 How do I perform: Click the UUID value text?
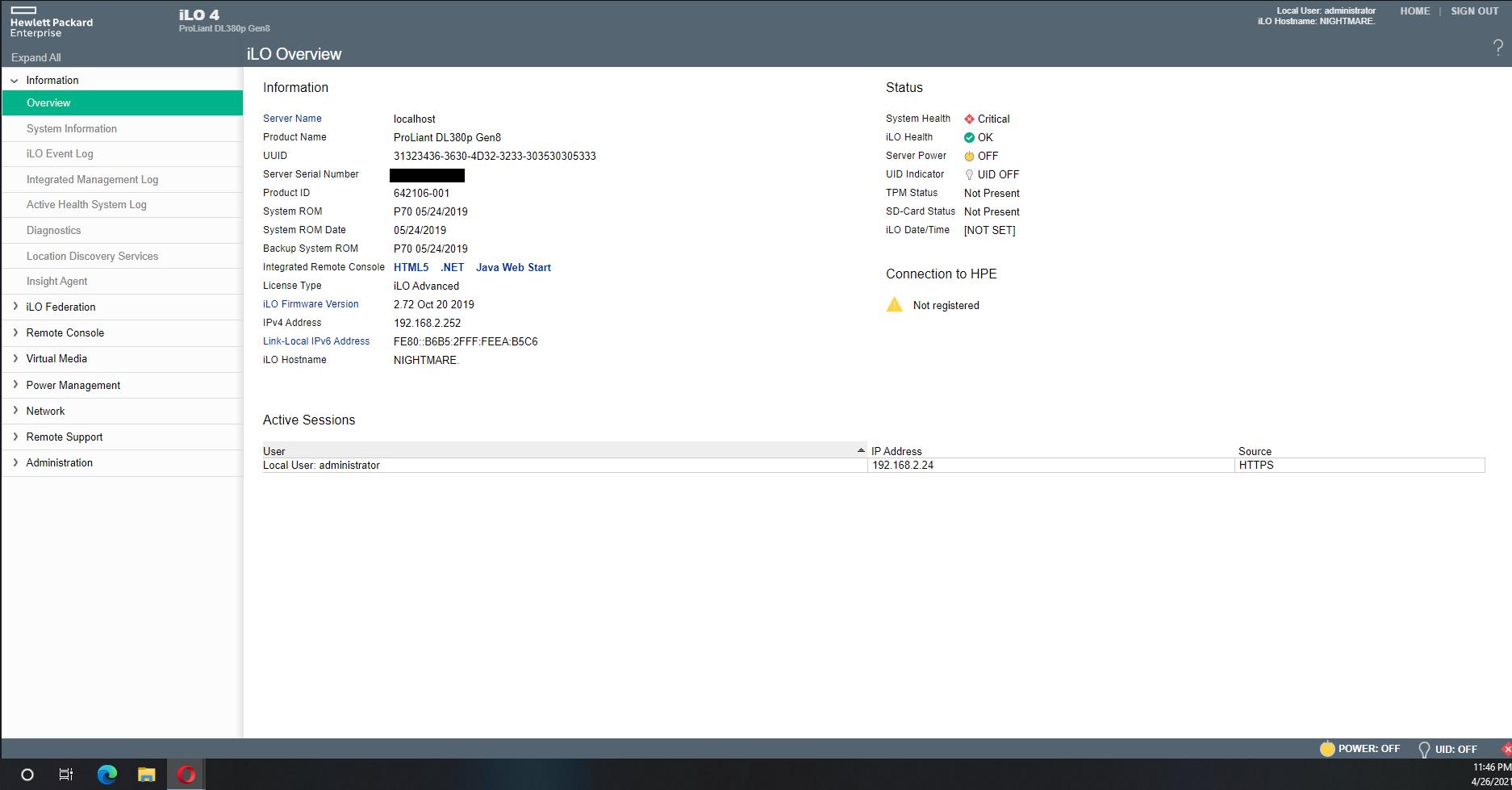[495, 156]
